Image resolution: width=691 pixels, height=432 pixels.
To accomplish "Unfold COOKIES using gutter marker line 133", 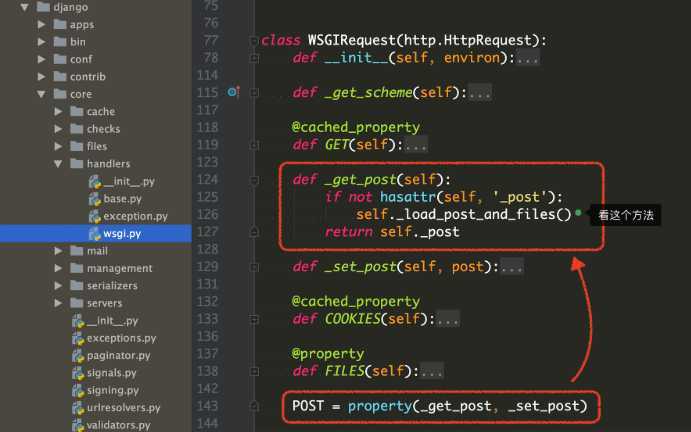I will pos(254,319).
